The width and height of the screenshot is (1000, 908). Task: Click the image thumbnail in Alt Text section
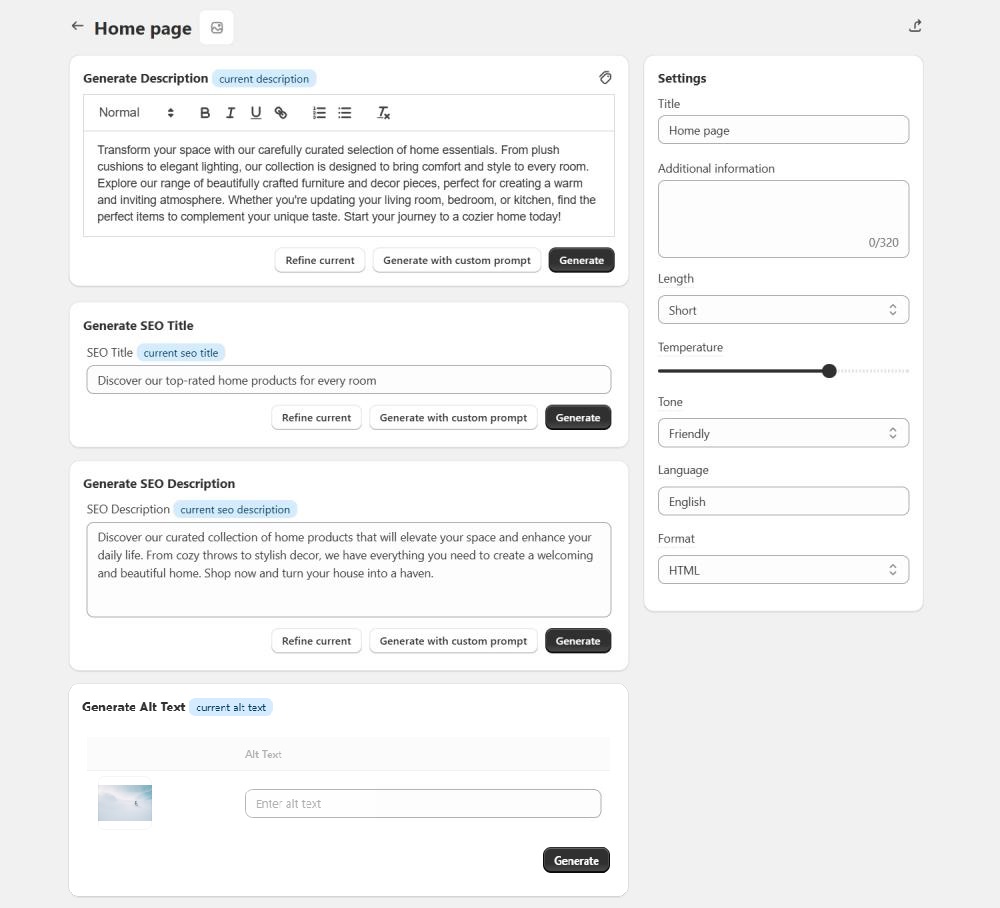125,803
